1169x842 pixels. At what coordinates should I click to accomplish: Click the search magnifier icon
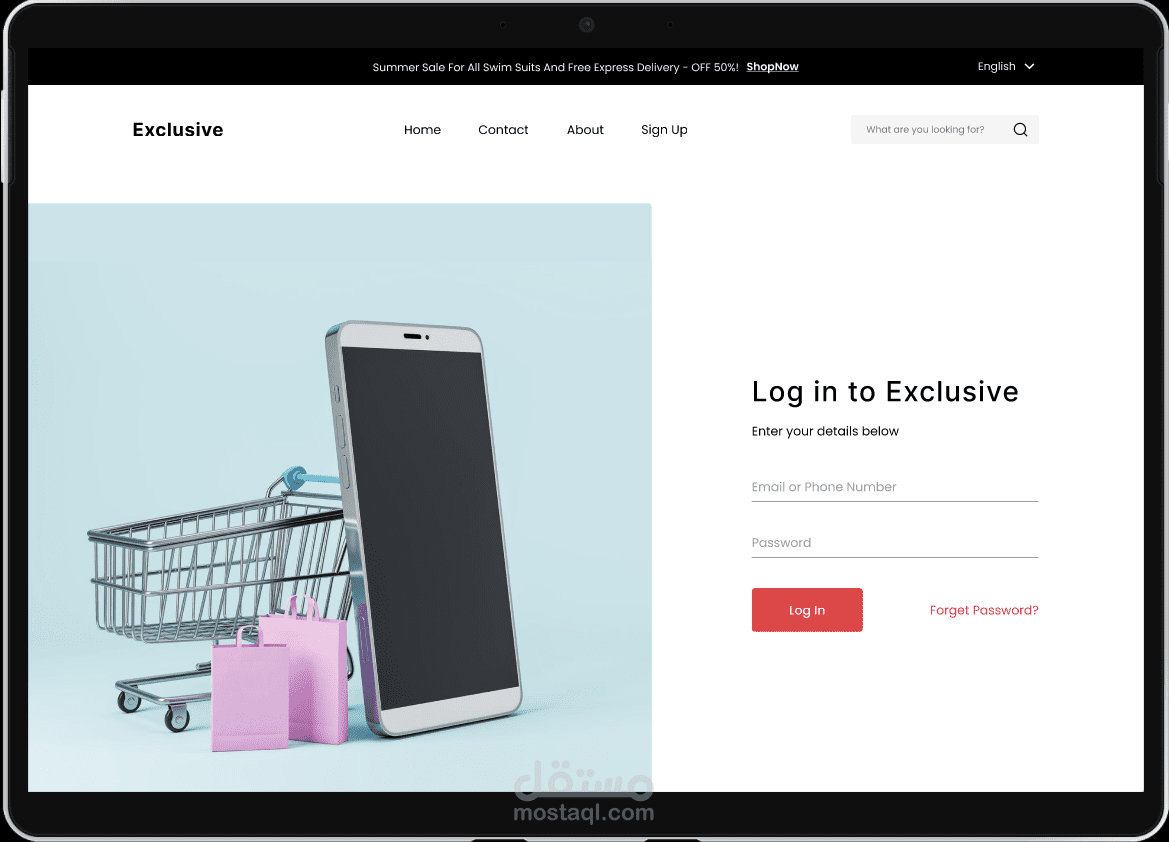[x=1020, y=130]
